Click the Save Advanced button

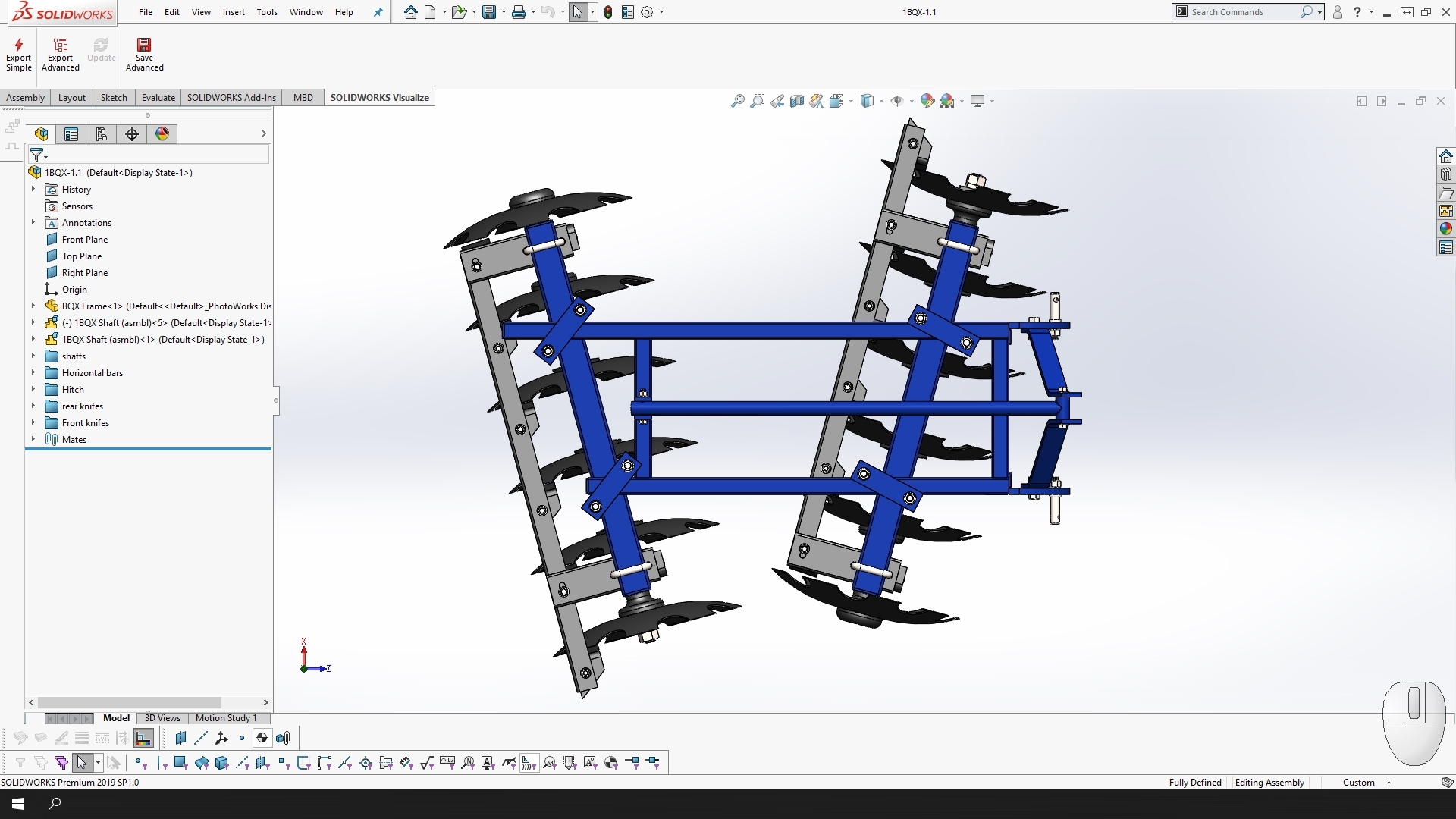[x=144, y=54]
